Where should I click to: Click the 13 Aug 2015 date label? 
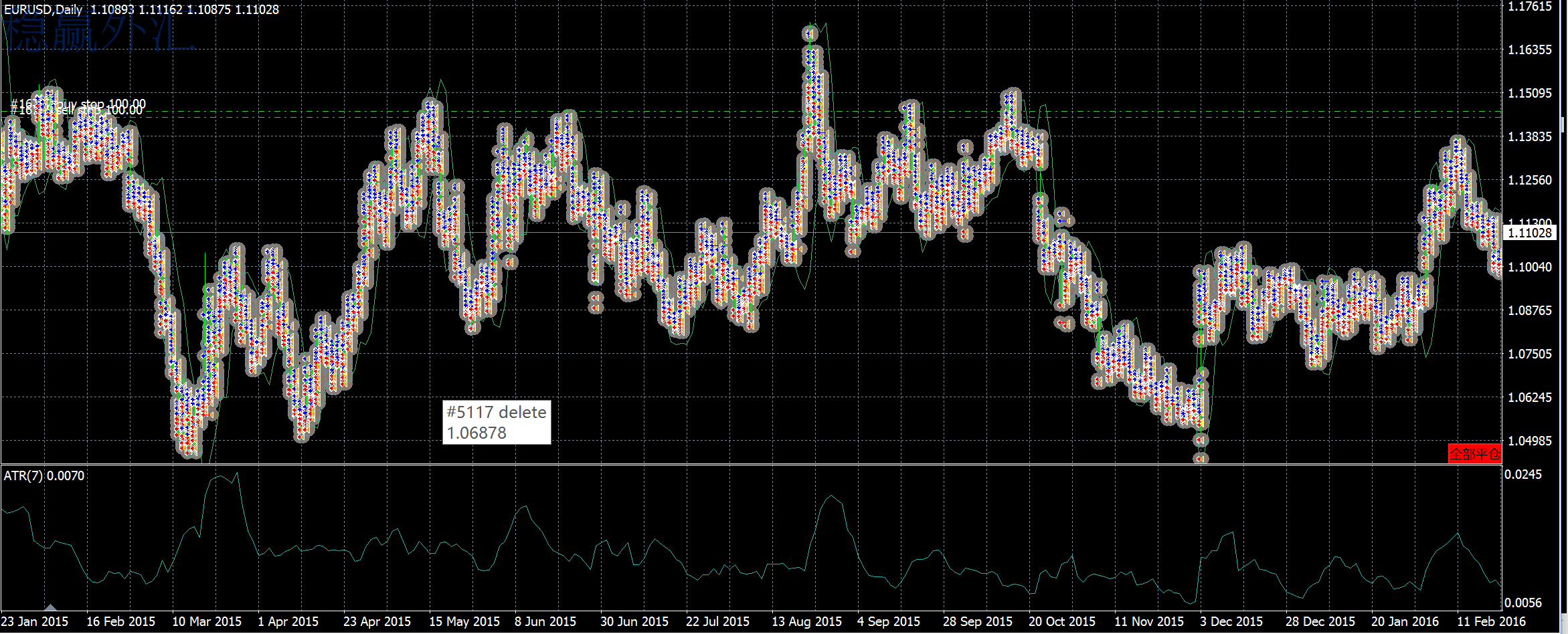pos(807,621)
